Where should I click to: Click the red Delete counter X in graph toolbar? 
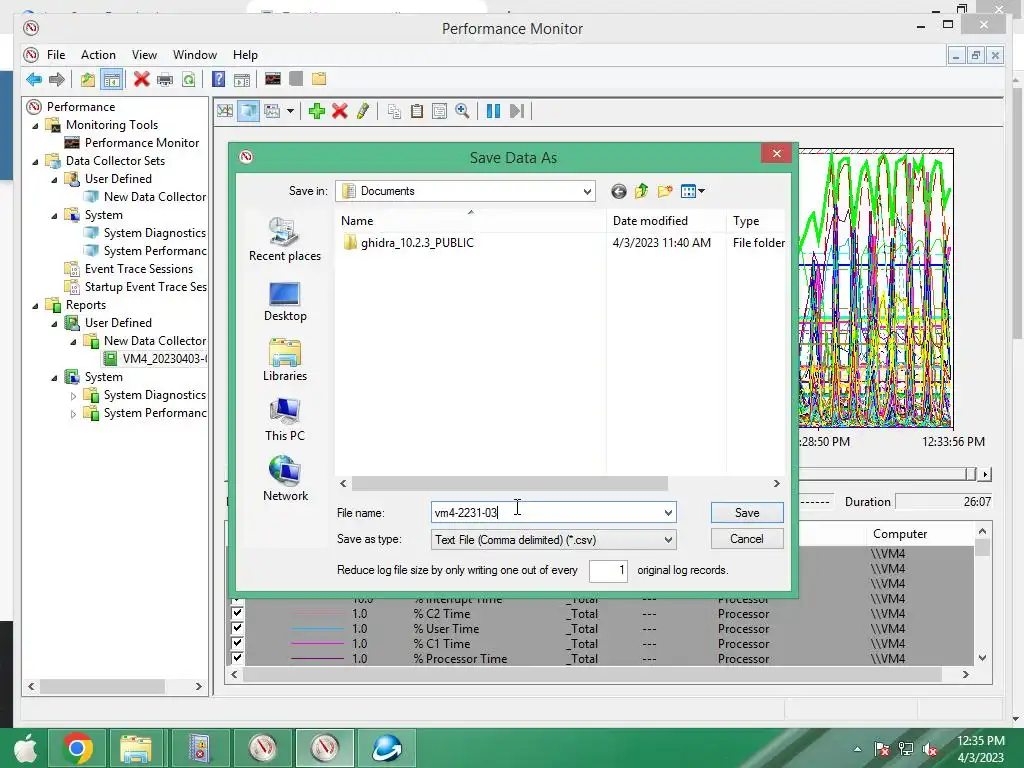point(340,111)
